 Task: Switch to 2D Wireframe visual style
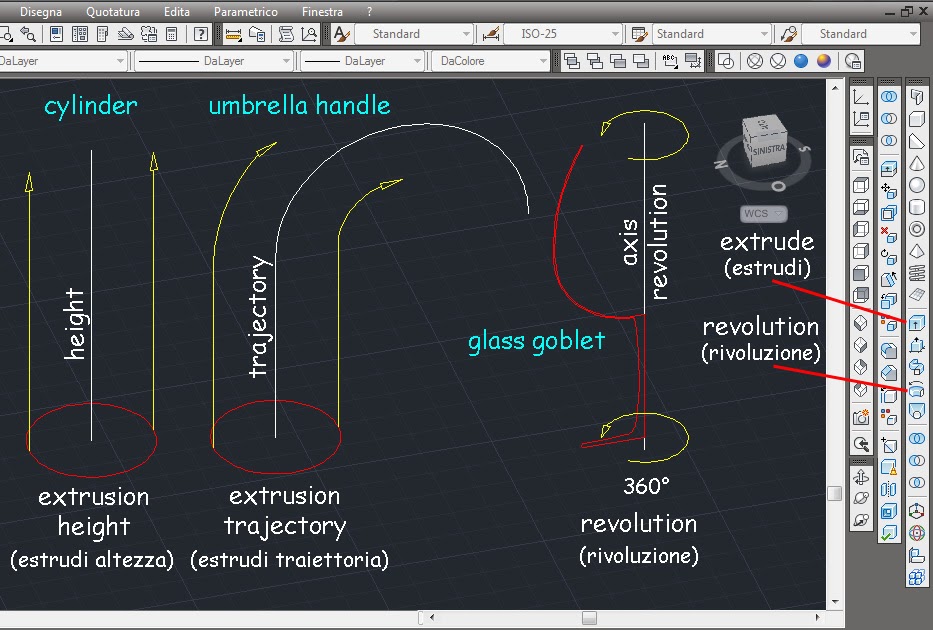click(x=726, y=61)
